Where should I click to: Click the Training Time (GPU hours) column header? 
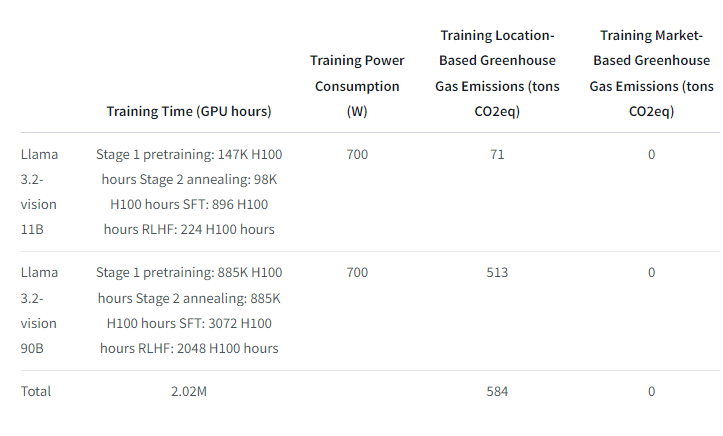(189, 111)
